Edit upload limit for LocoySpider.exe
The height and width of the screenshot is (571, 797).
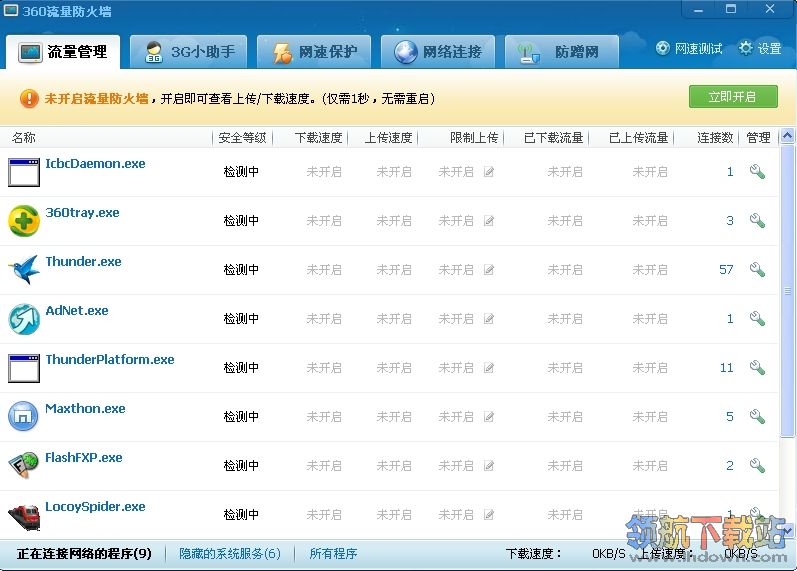coord(489,515)
